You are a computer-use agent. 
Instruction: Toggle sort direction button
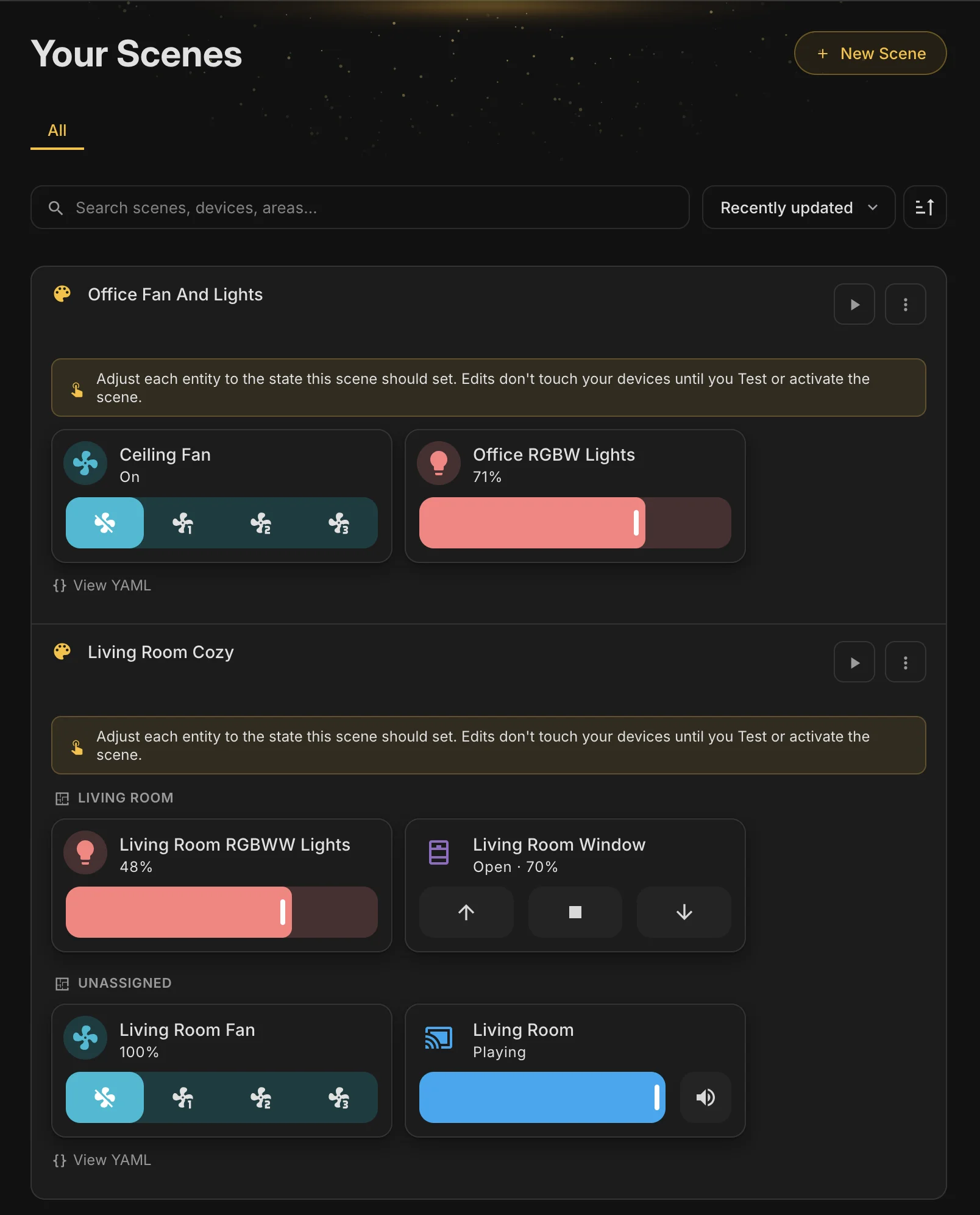[925, 207]
